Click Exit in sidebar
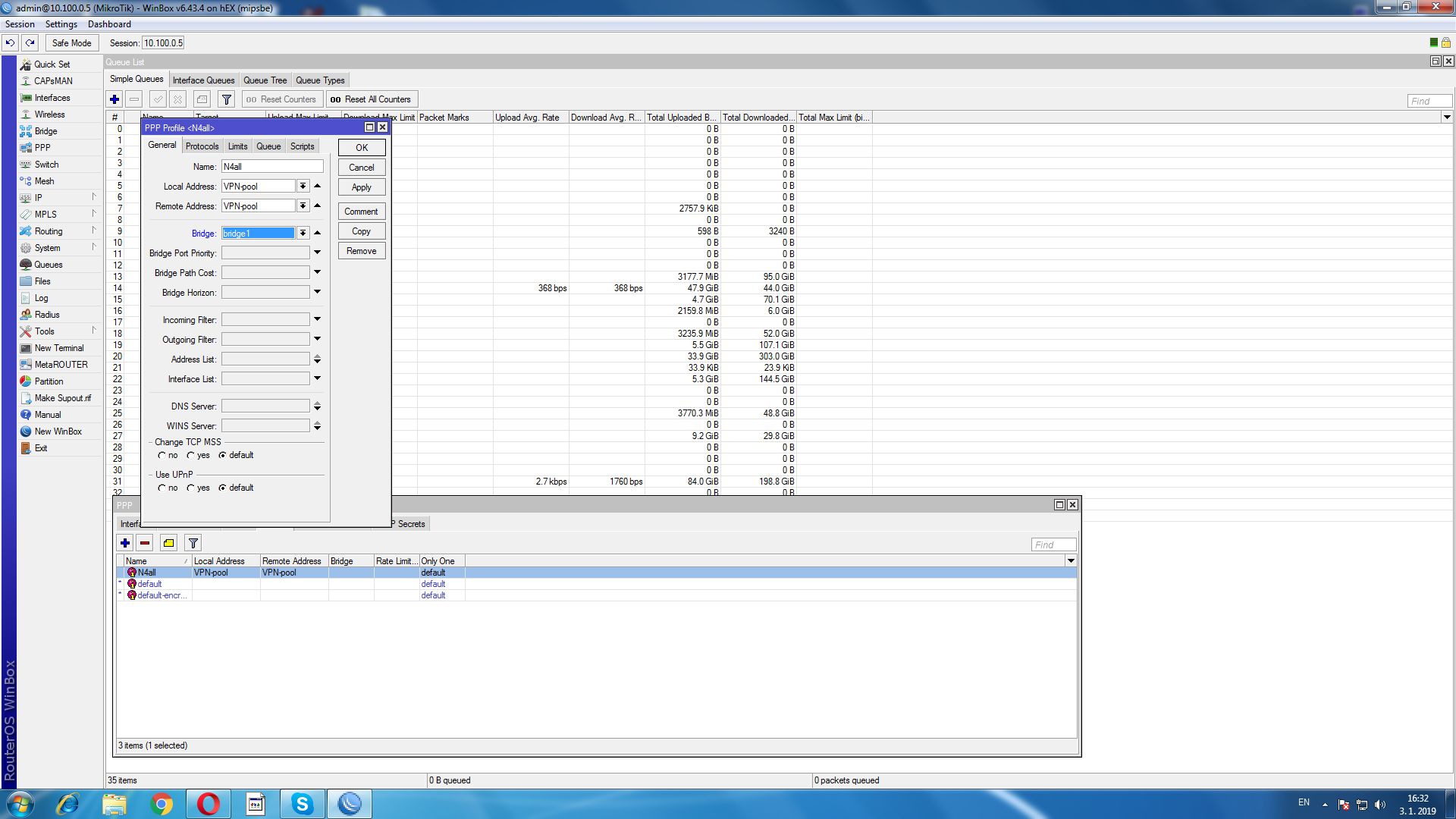1456x819 pixels. click(x=41, y=448)
